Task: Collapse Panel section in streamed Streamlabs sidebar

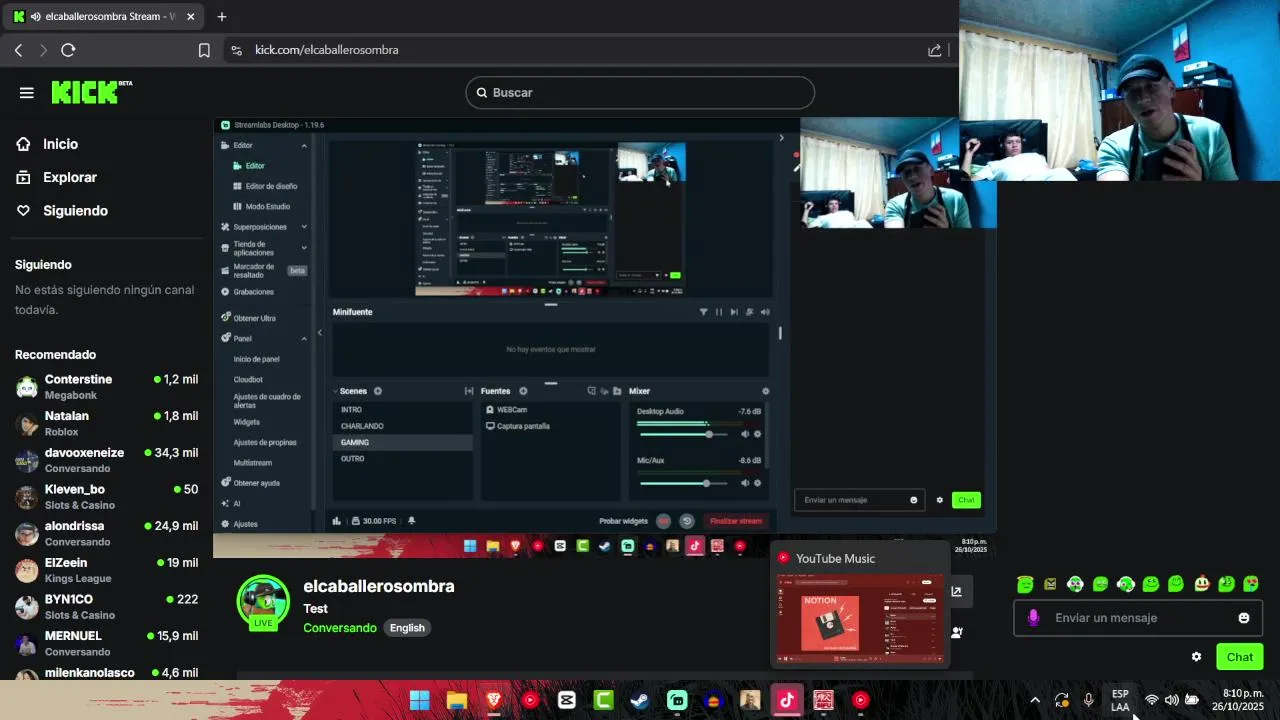Action: tap(304, 338)
